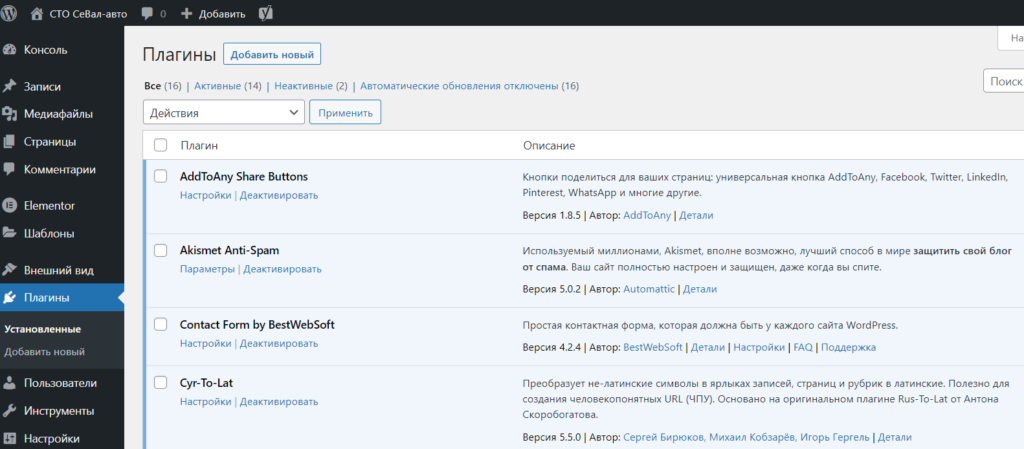Open the WordPress logo menu
This screenshot has width=1024, height=449.
[9, 13]
